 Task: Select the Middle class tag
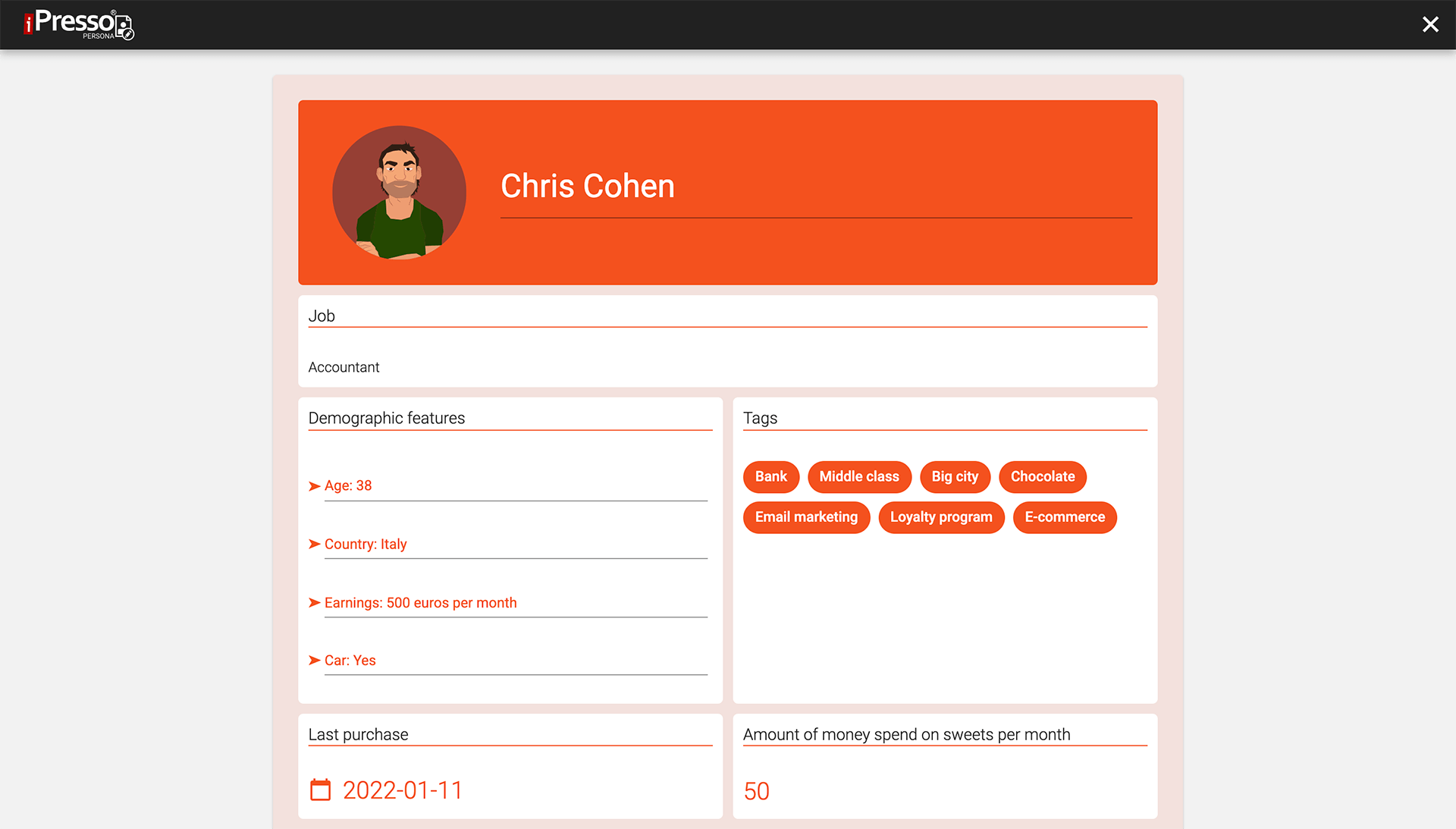858,477
